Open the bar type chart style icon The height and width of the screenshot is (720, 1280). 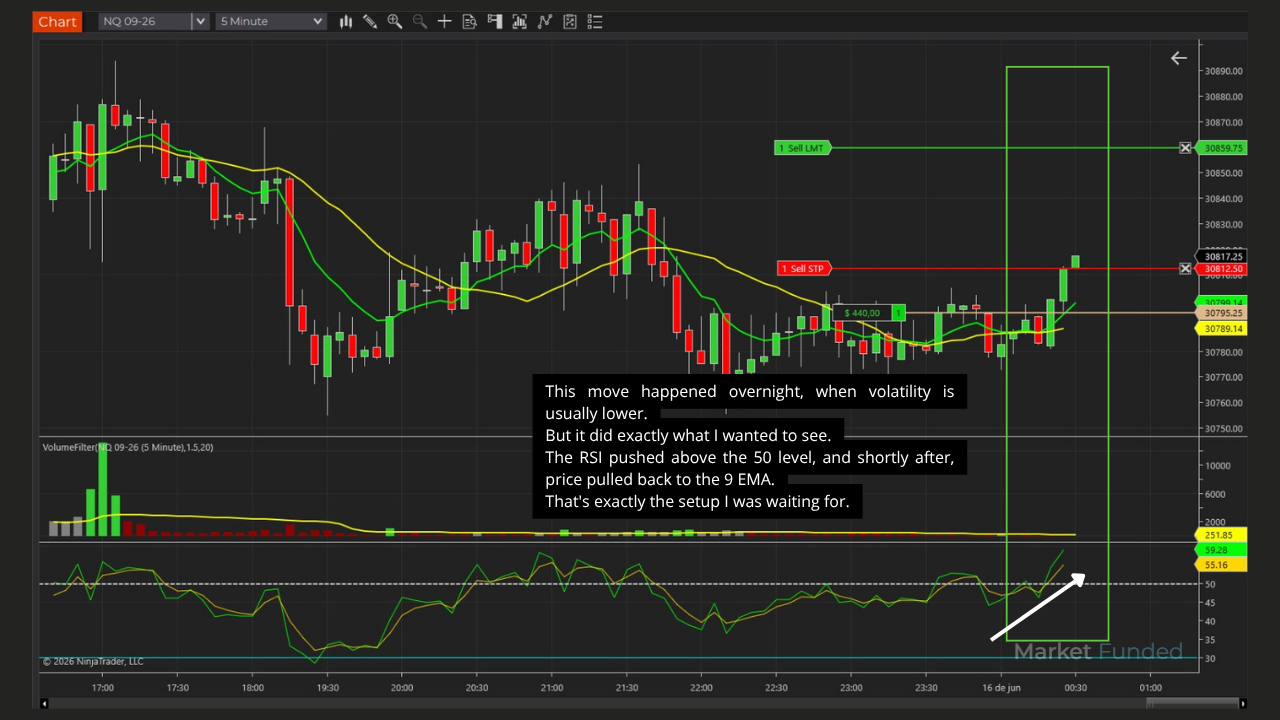[346, 21]
